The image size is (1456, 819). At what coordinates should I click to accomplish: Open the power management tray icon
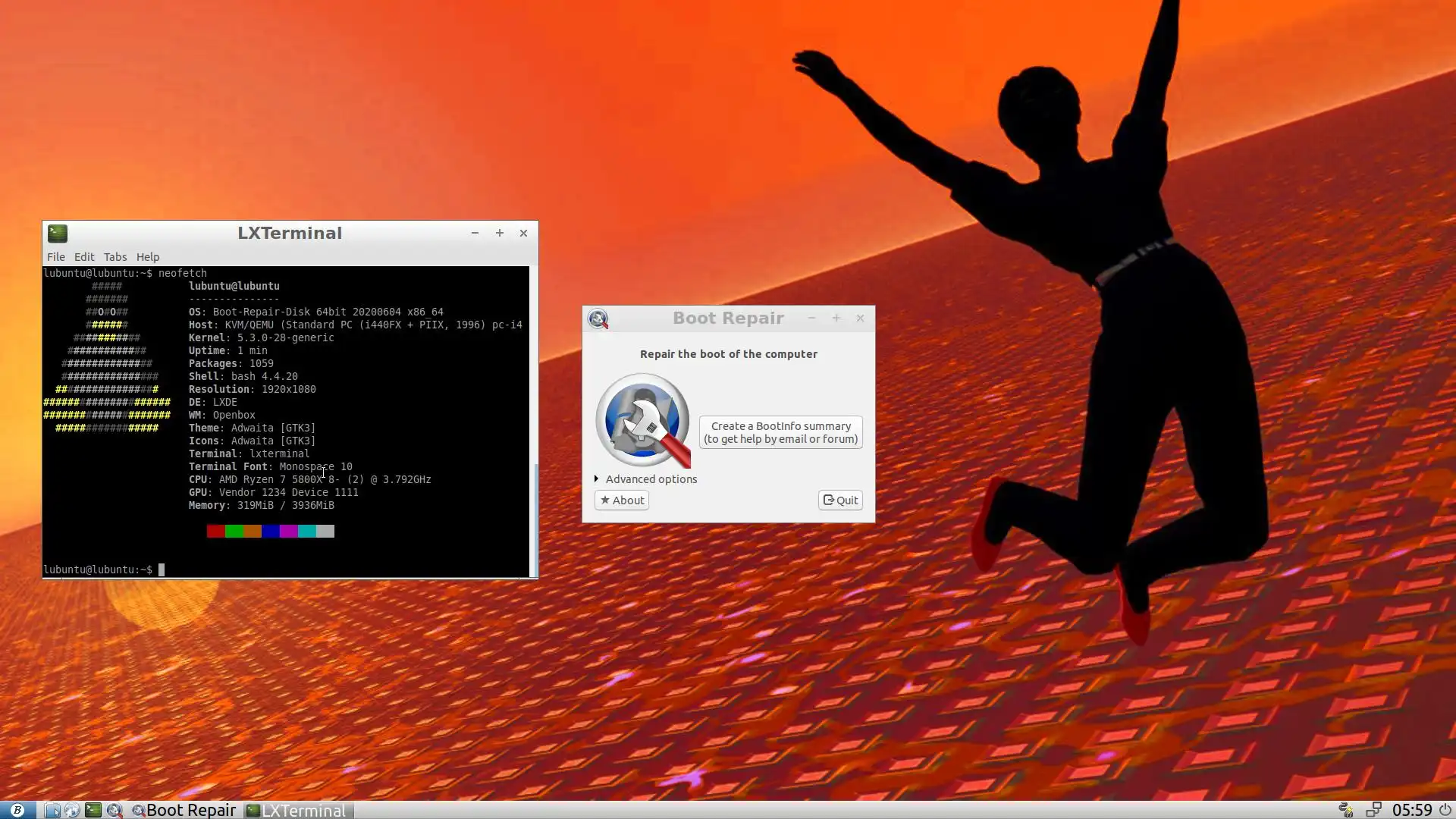[1346, 810]
